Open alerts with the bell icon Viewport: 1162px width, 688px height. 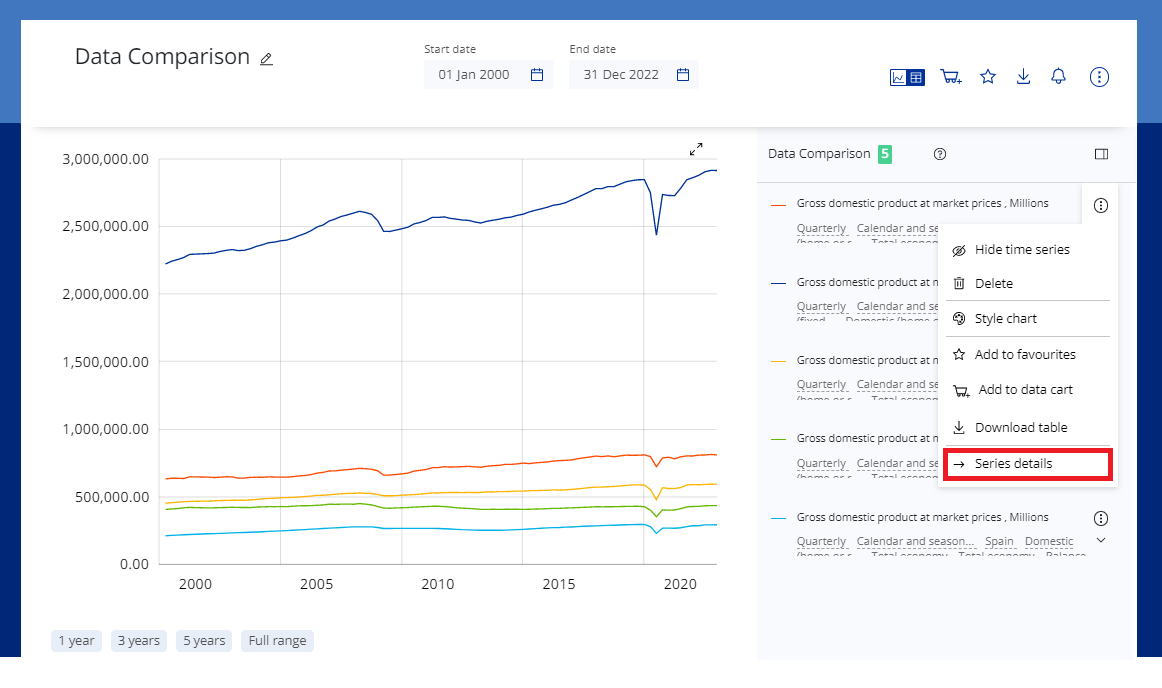click(1058, 77)
